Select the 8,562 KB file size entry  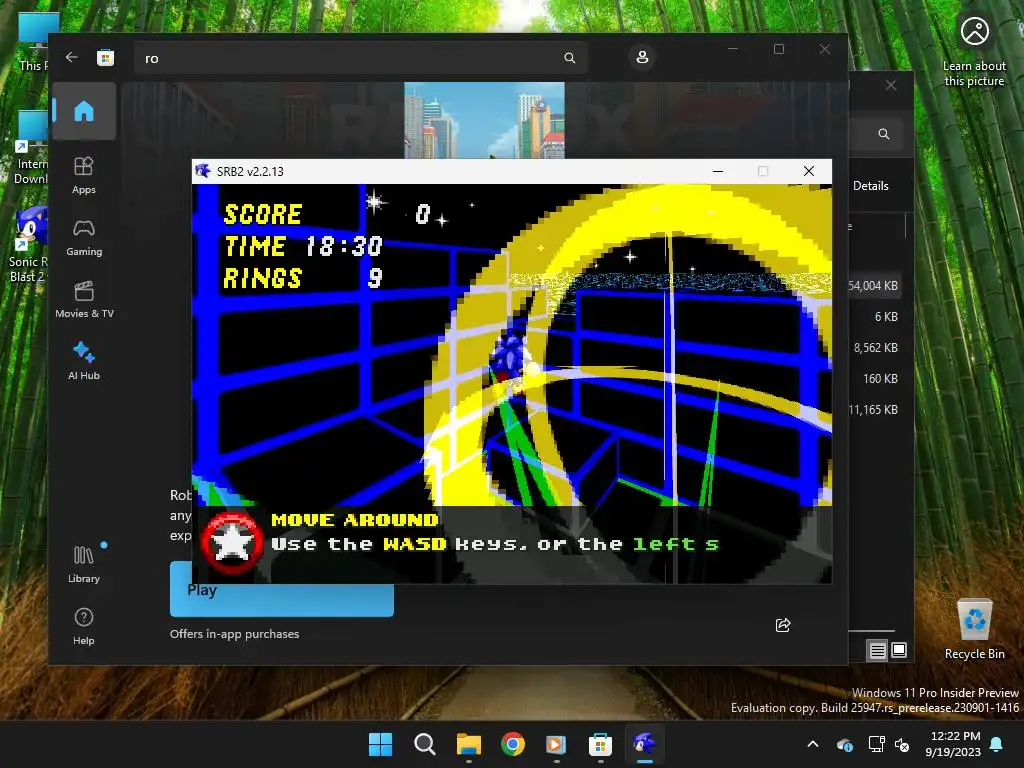tap(875, 347)
